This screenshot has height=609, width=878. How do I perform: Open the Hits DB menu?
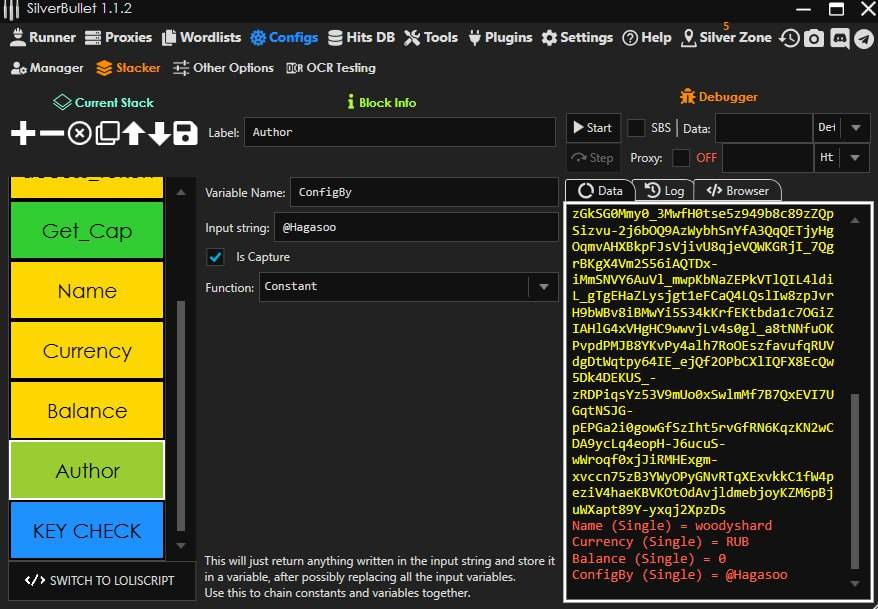click(360, 38)
